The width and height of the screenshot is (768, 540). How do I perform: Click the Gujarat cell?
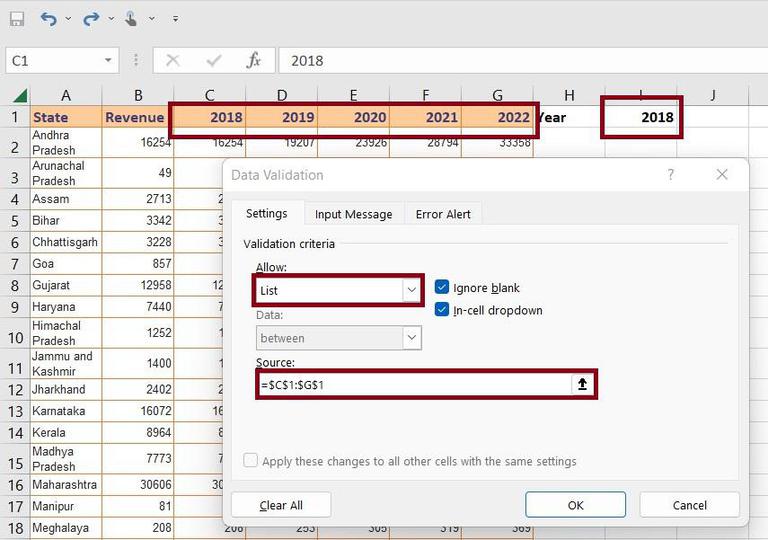(x=66, y=285)
